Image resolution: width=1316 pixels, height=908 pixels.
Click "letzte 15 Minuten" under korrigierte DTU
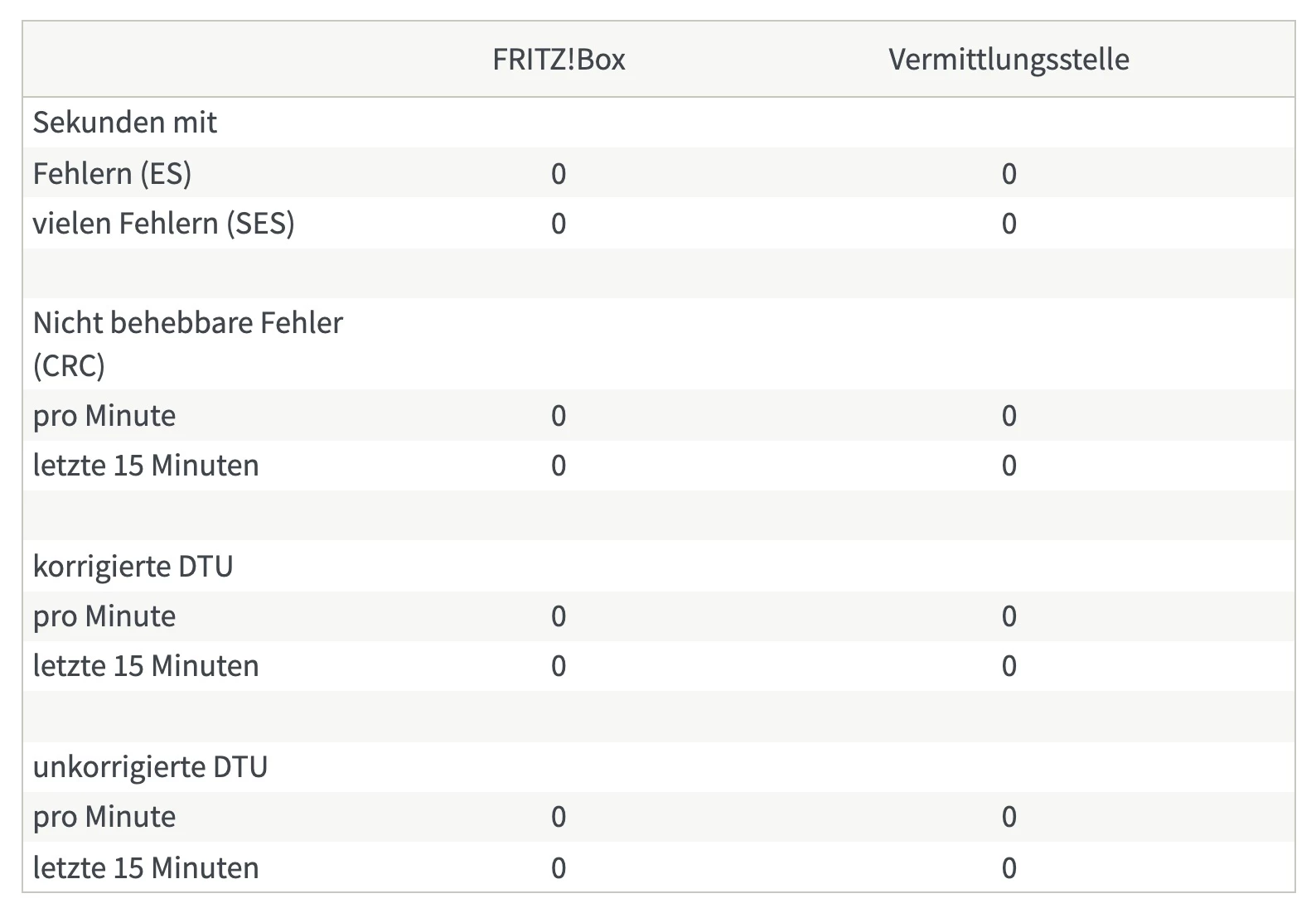coord(146,666)
